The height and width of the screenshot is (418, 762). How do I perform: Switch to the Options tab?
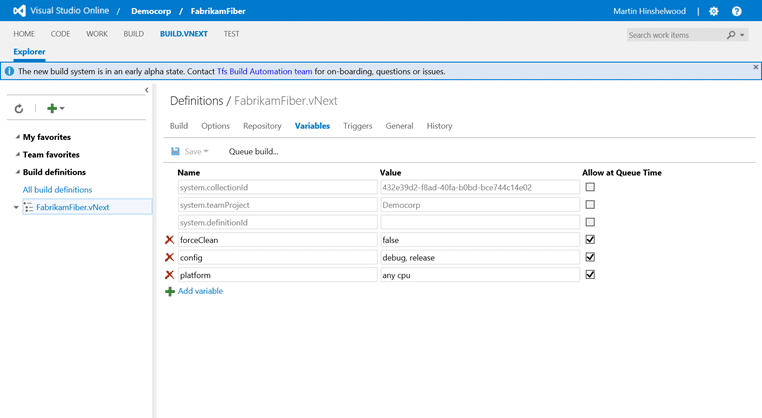click(x=215, y=126)
